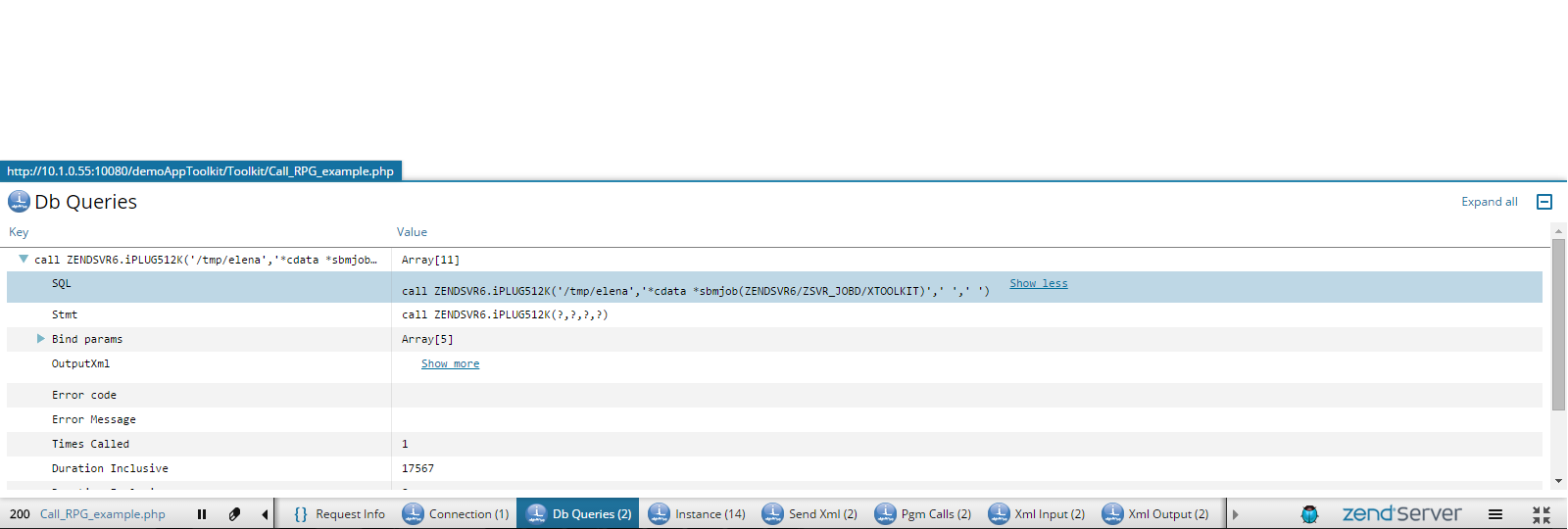Click the 200 status code
The image size is (1568, 529).
pyautogui.click(x=20, y=514)
